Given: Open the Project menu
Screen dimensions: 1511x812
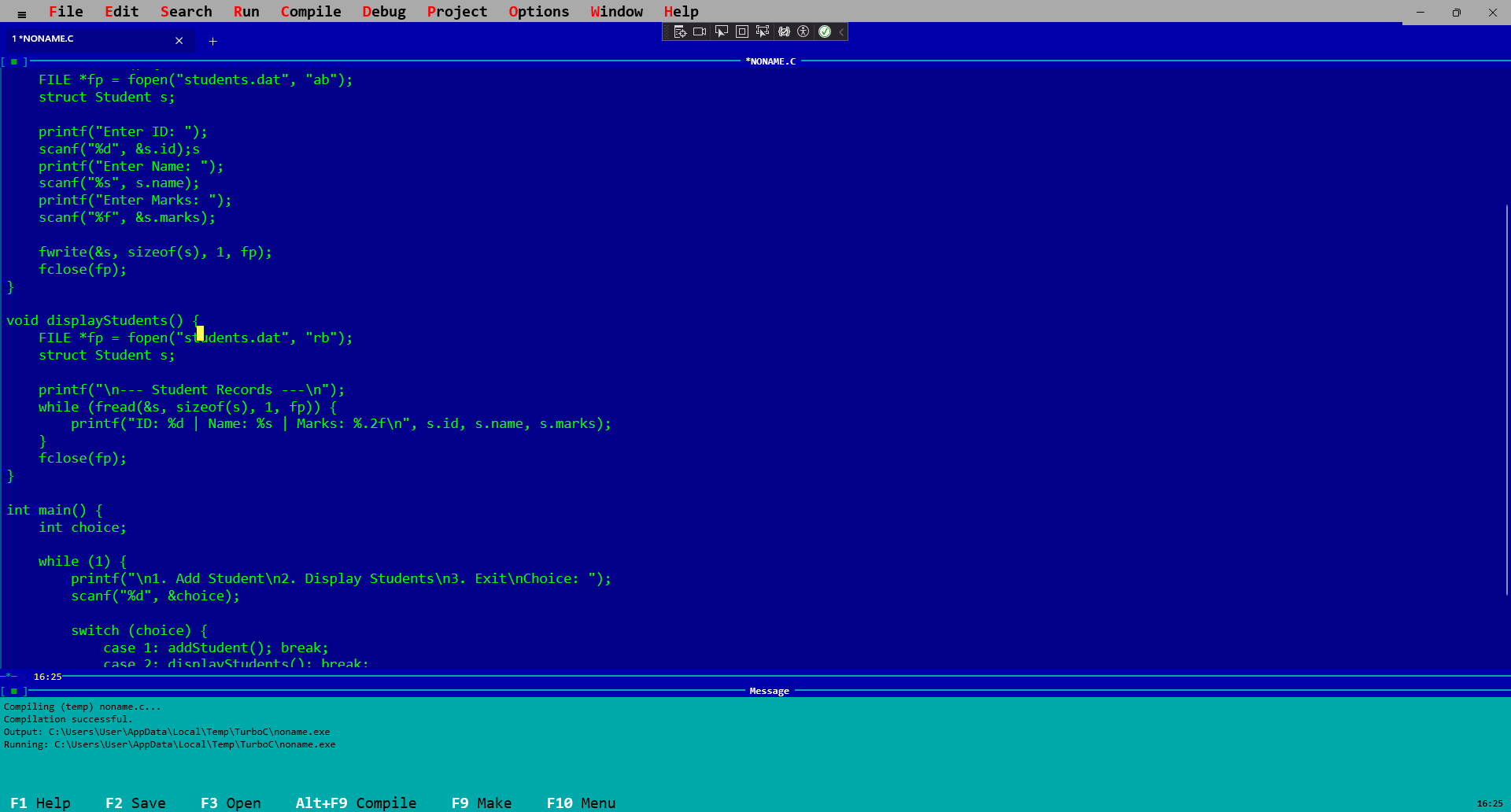Looking at the screenshot, I should click(x=457, y=12).
